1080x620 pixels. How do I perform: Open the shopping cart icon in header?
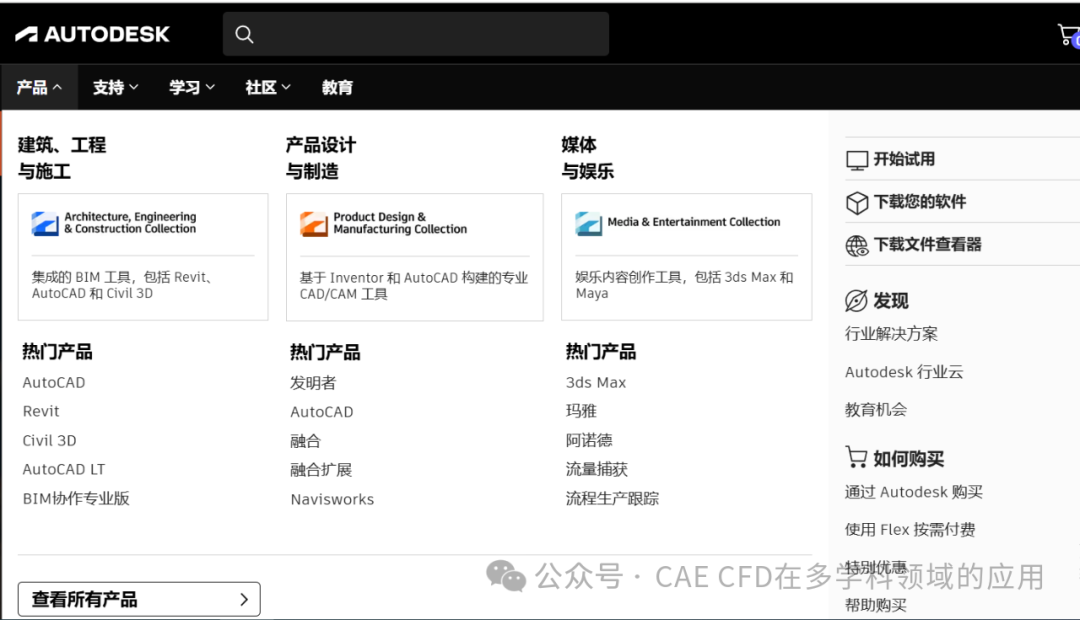click(x=1068, y=34)
